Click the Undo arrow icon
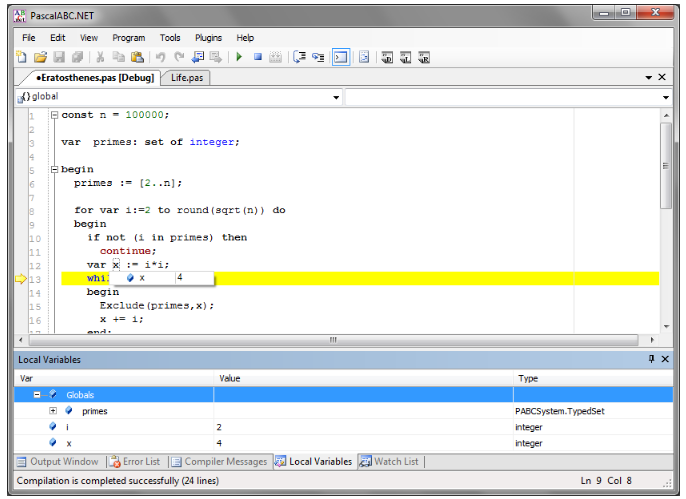Viewport: 686px width, 499px height. (160, 57)
